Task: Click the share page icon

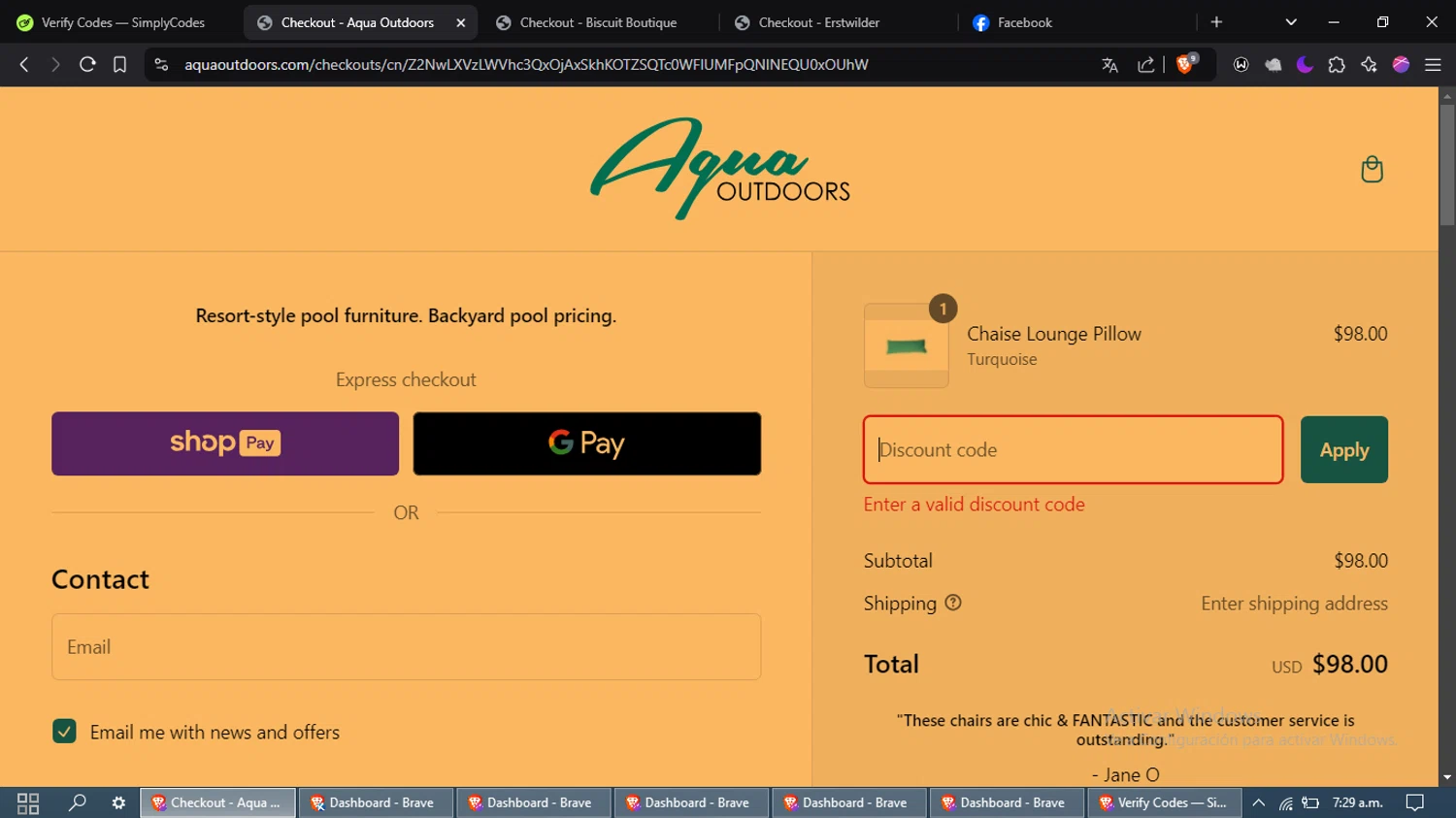Action: 1146,64
